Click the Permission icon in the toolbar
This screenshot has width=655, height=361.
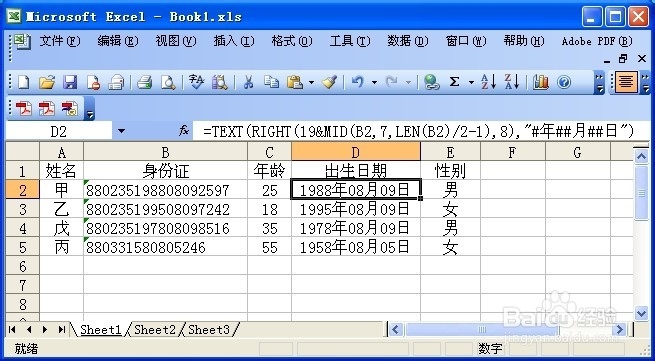coord(93,82)
